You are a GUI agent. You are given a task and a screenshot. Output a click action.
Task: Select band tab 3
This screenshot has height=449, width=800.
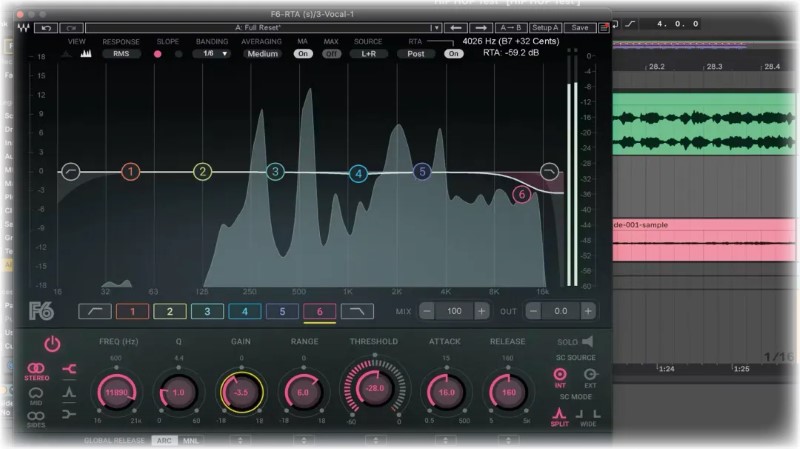pyautogui.click(x=207, y=311)
